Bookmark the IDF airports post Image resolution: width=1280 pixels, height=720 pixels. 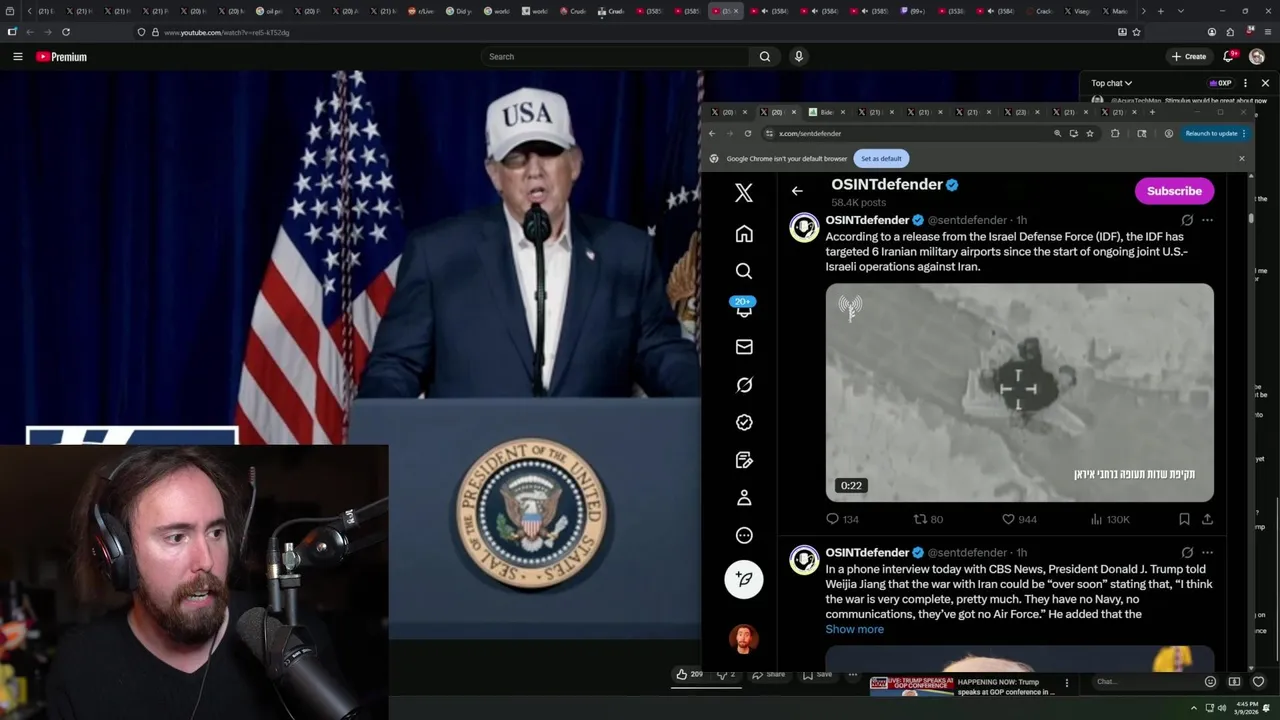(x=1184, y=519)
